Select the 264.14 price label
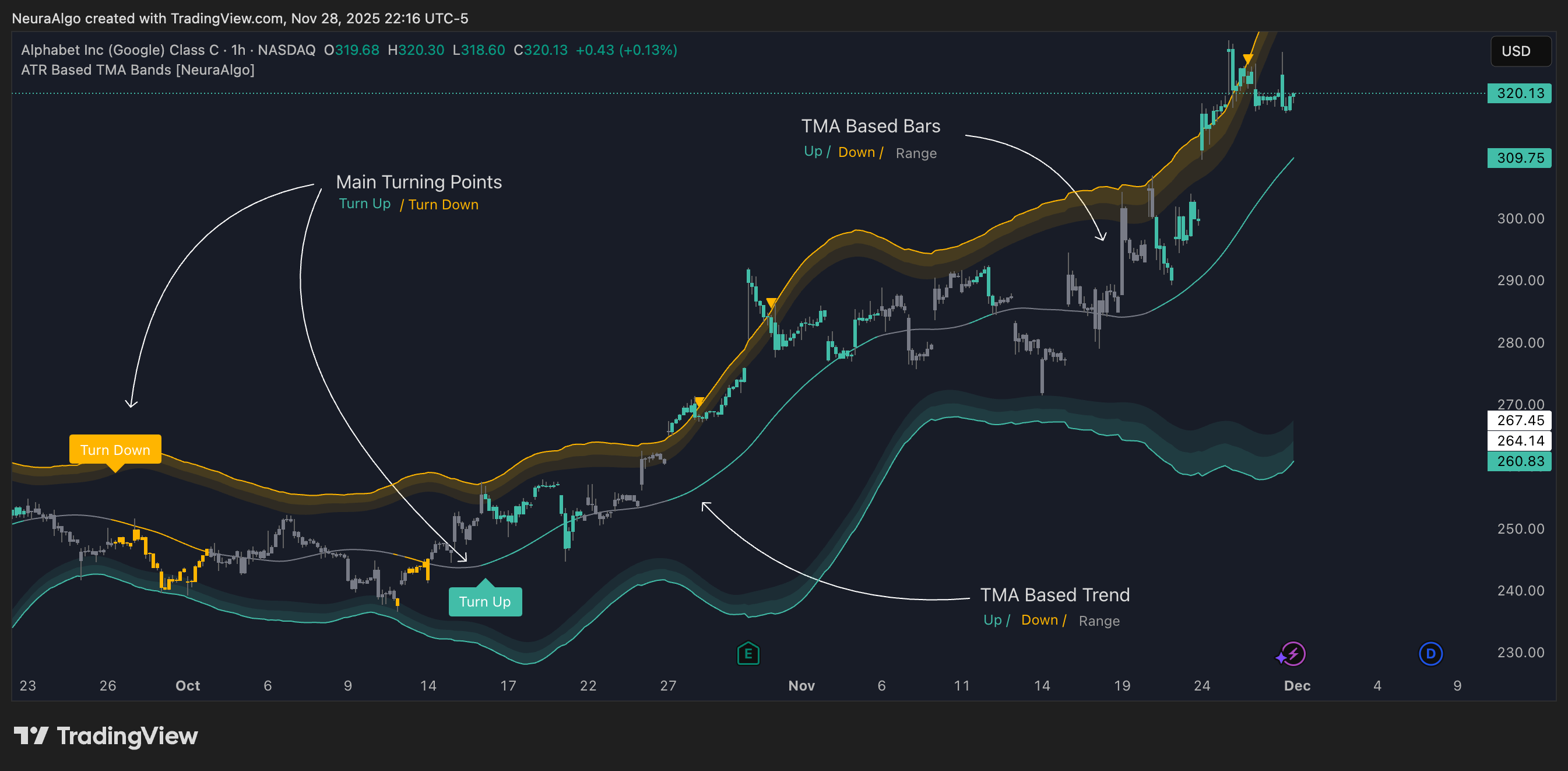 tap(1519, 440)
